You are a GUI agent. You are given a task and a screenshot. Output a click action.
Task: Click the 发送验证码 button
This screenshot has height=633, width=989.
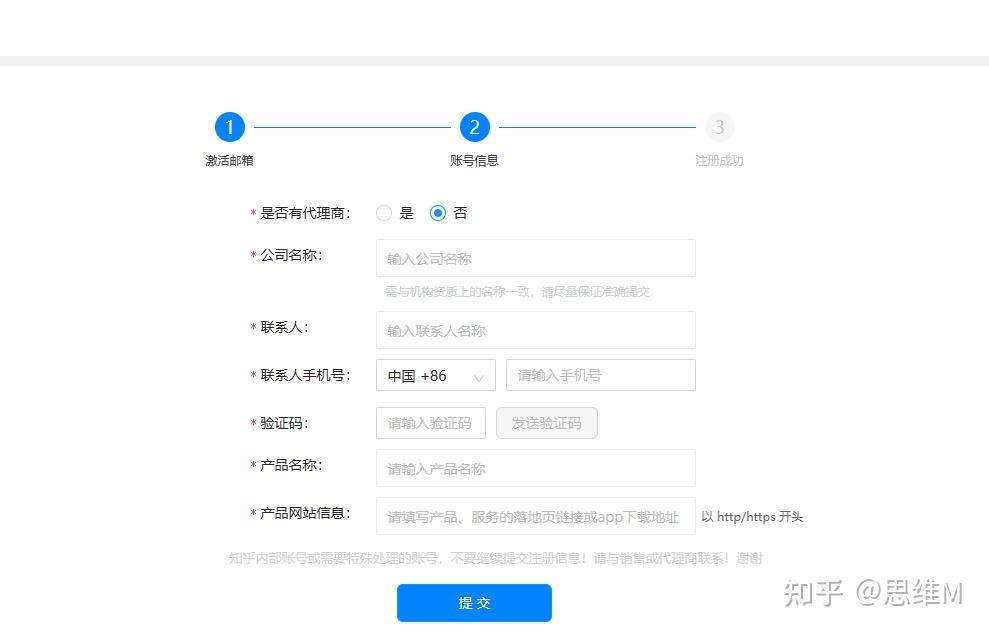(x=547, y=423)
